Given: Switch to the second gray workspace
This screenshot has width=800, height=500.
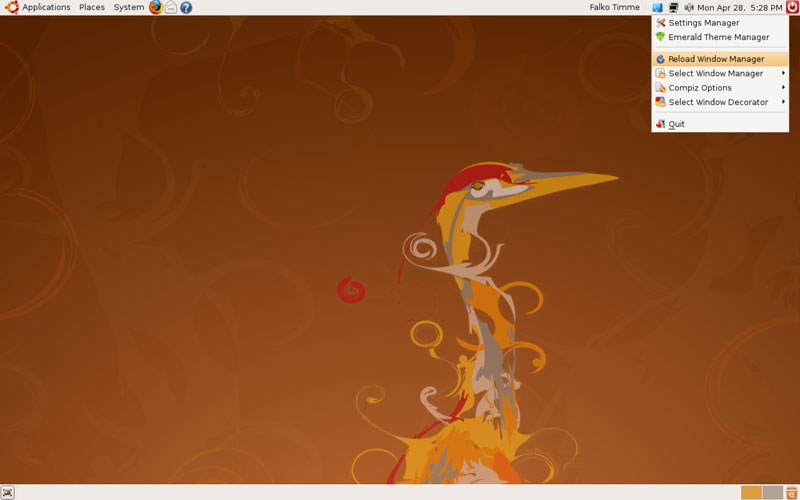Looking at the screenshot, I should pyautogui.click(x=772, y=492).
